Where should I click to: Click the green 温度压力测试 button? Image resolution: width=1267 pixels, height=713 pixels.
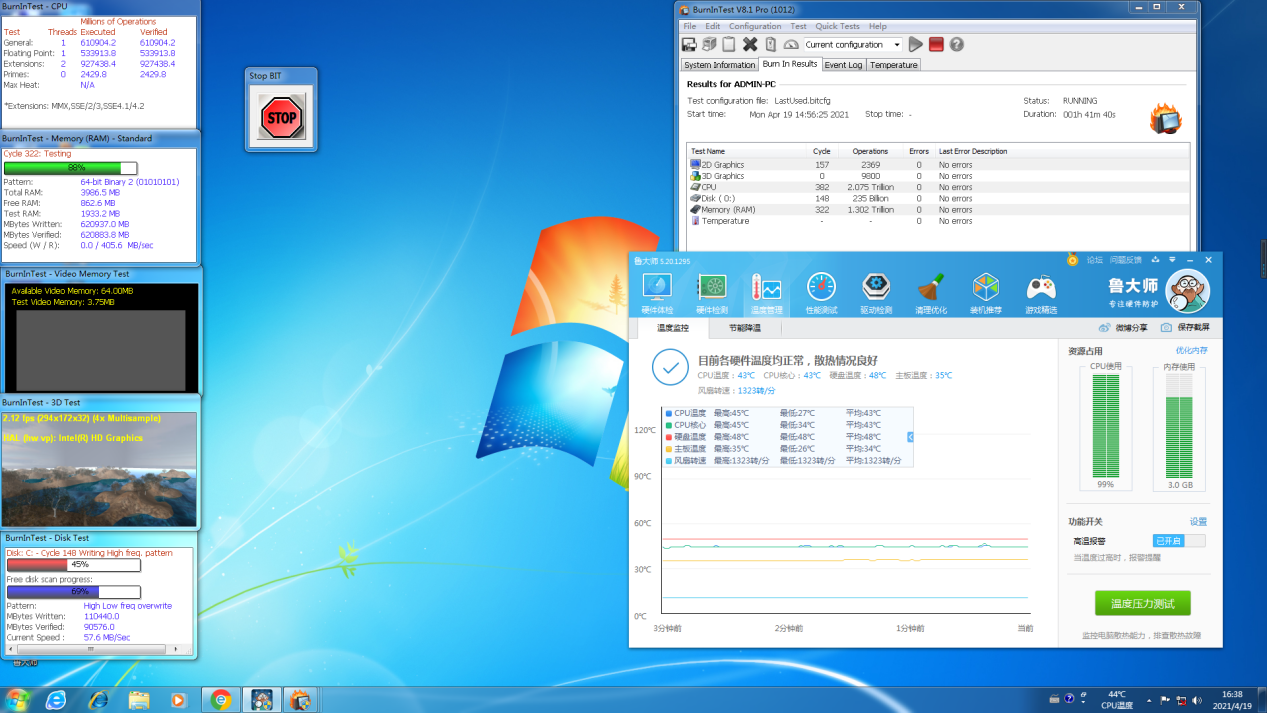(x=1142, y=604)
